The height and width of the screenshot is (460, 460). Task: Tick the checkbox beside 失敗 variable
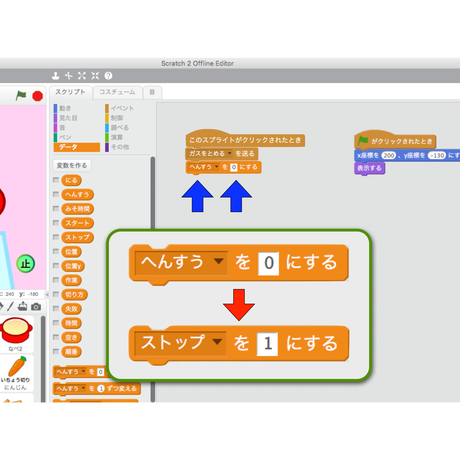click(56, 308)
